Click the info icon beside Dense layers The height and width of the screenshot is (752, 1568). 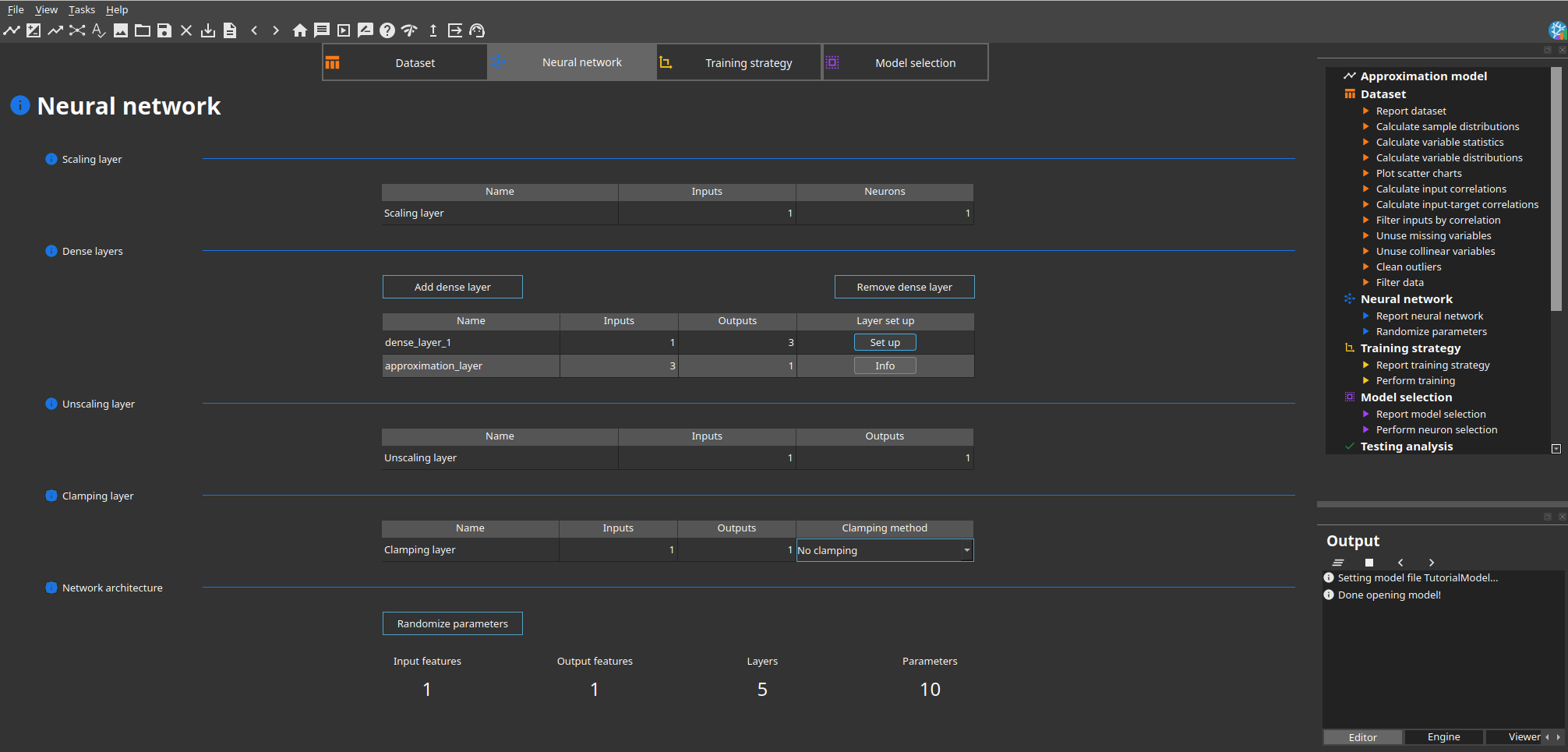(51, 251)
